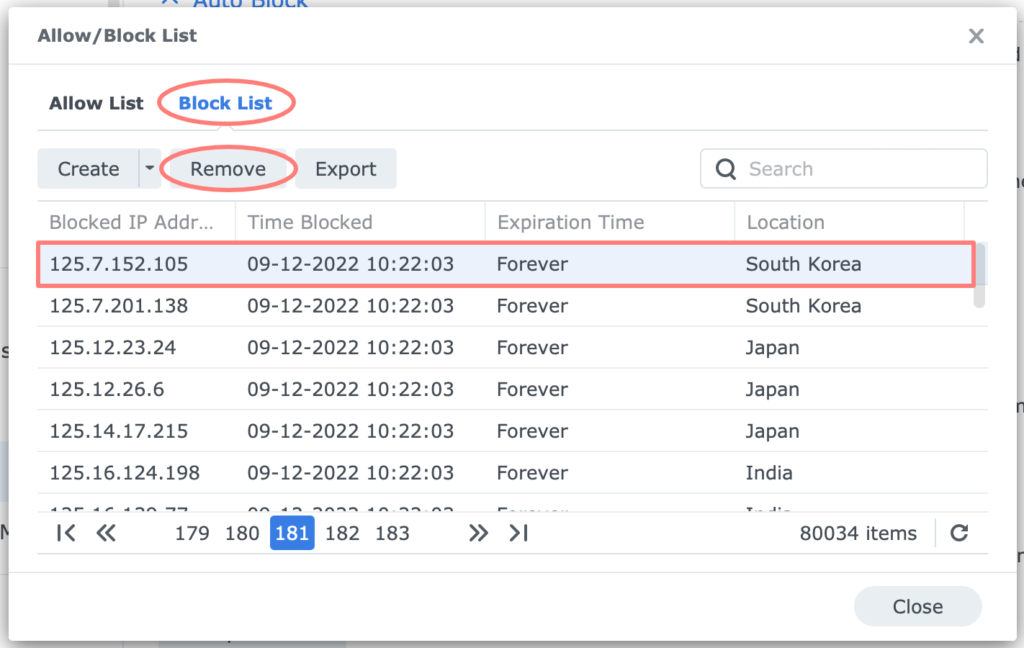Click Forever expiration in 125.14.17.215 row
1024x648 pixels.
point(532,431)
